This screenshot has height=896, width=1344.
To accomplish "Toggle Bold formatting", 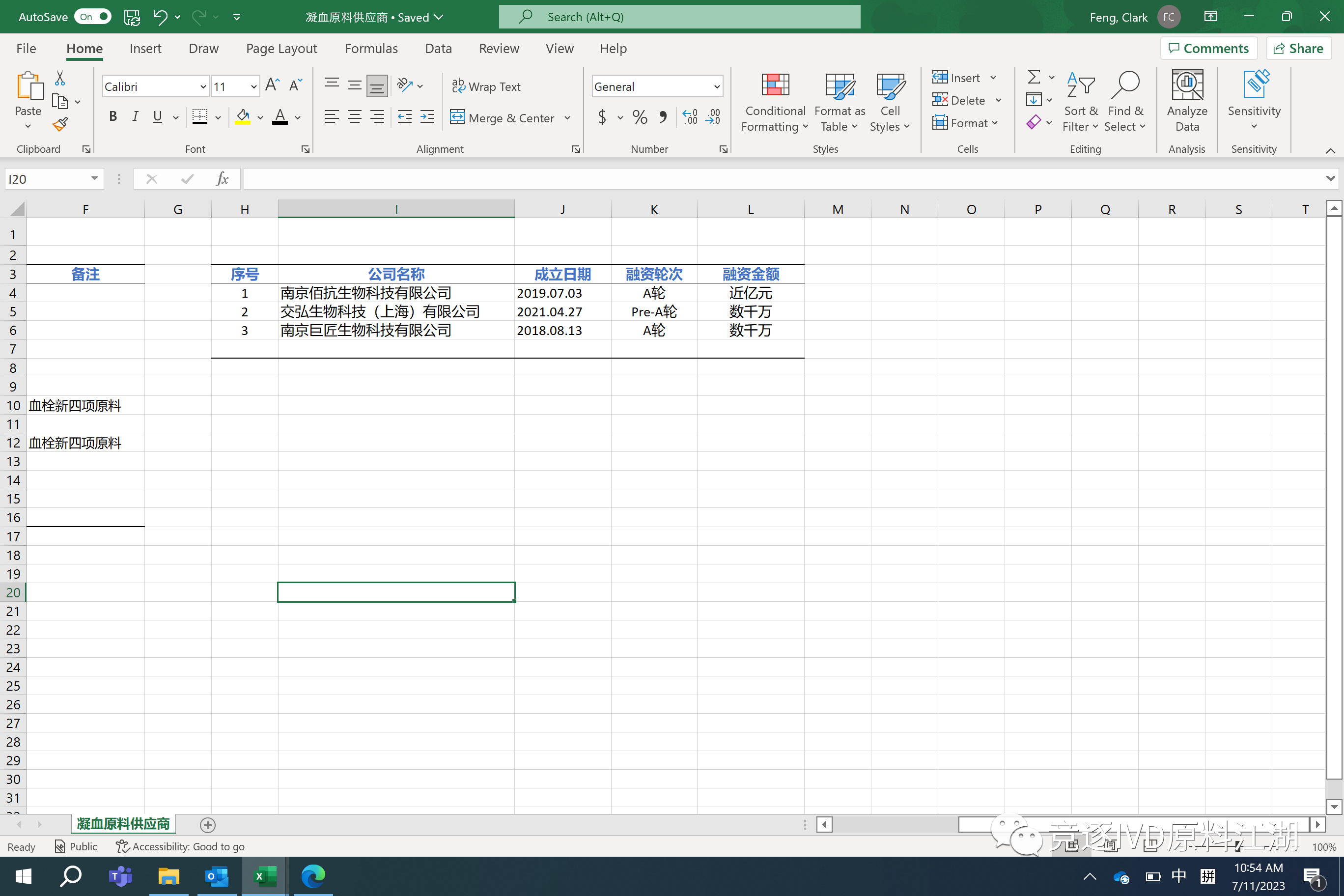I will 112,117.
